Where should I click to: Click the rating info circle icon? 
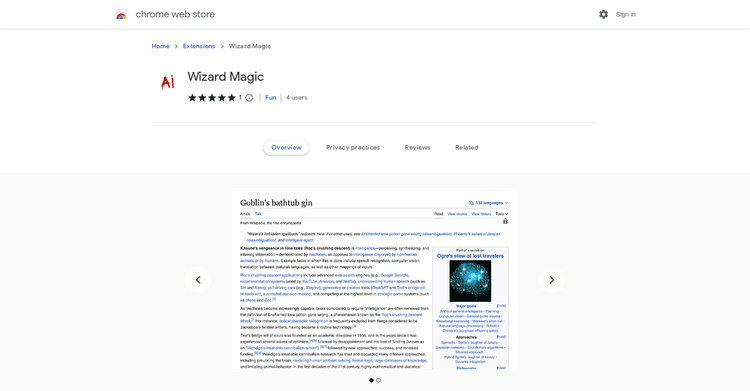[x=249, y=98]
